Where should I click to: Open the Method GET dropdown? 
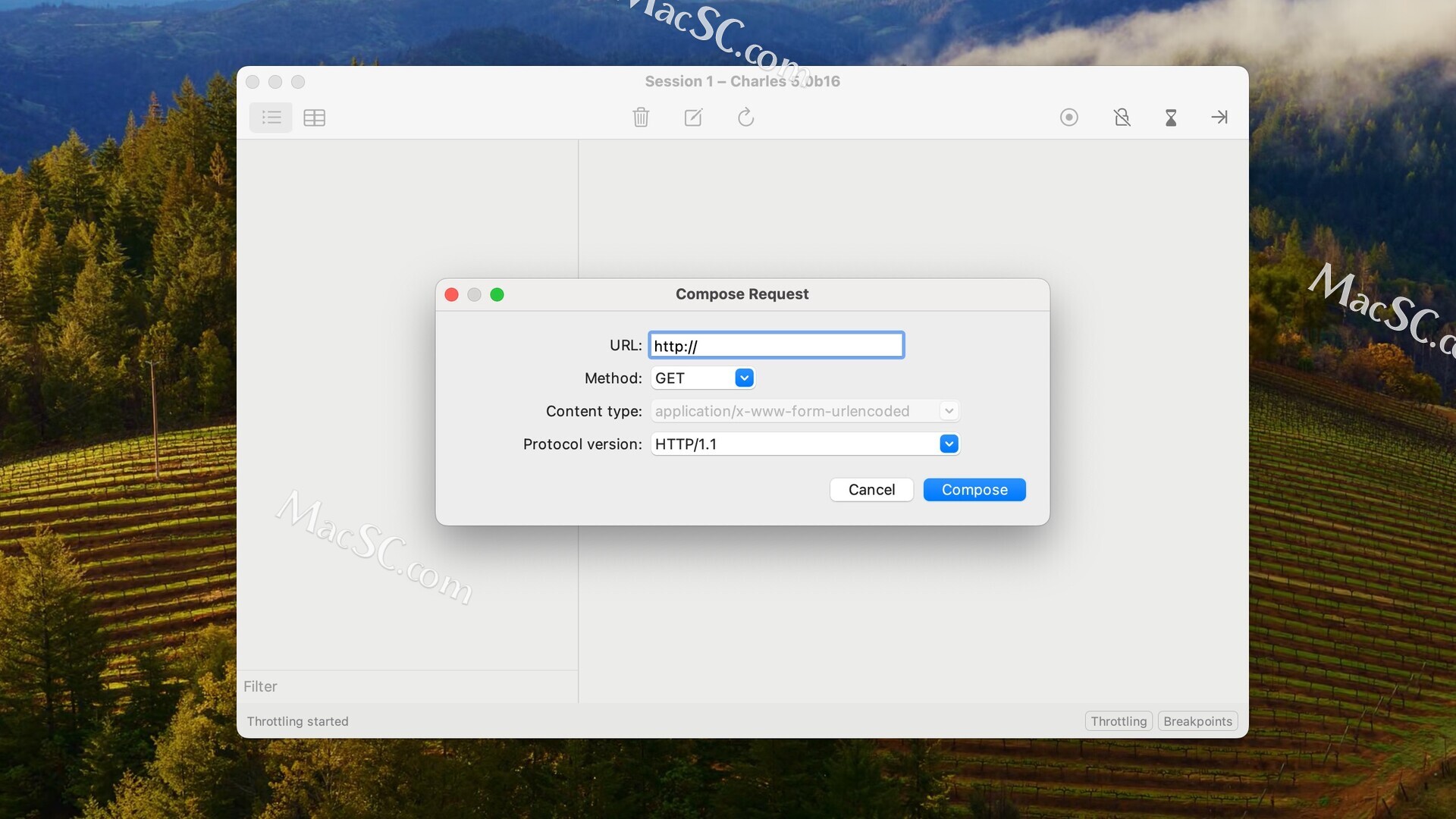703,378
